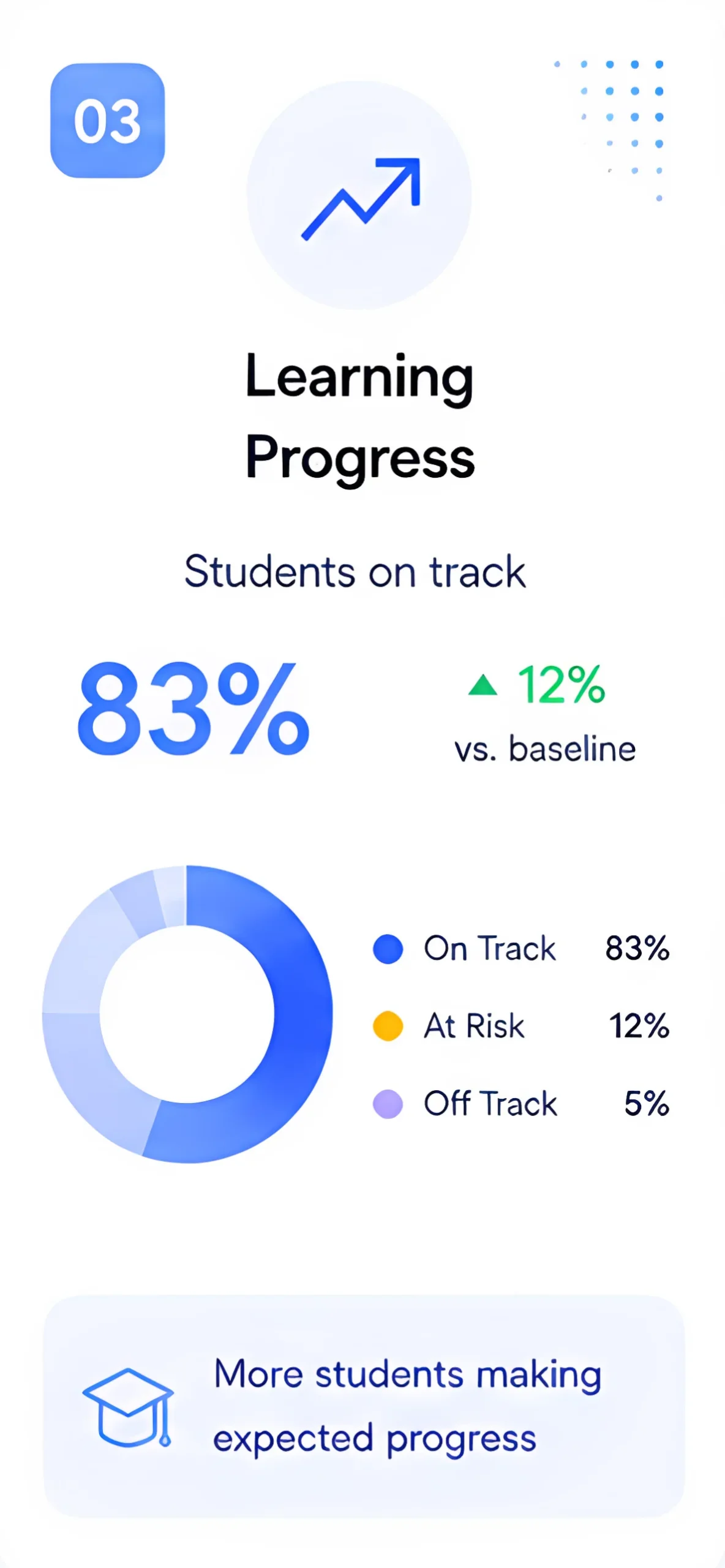Click the 03 number badge

[108, 121]
